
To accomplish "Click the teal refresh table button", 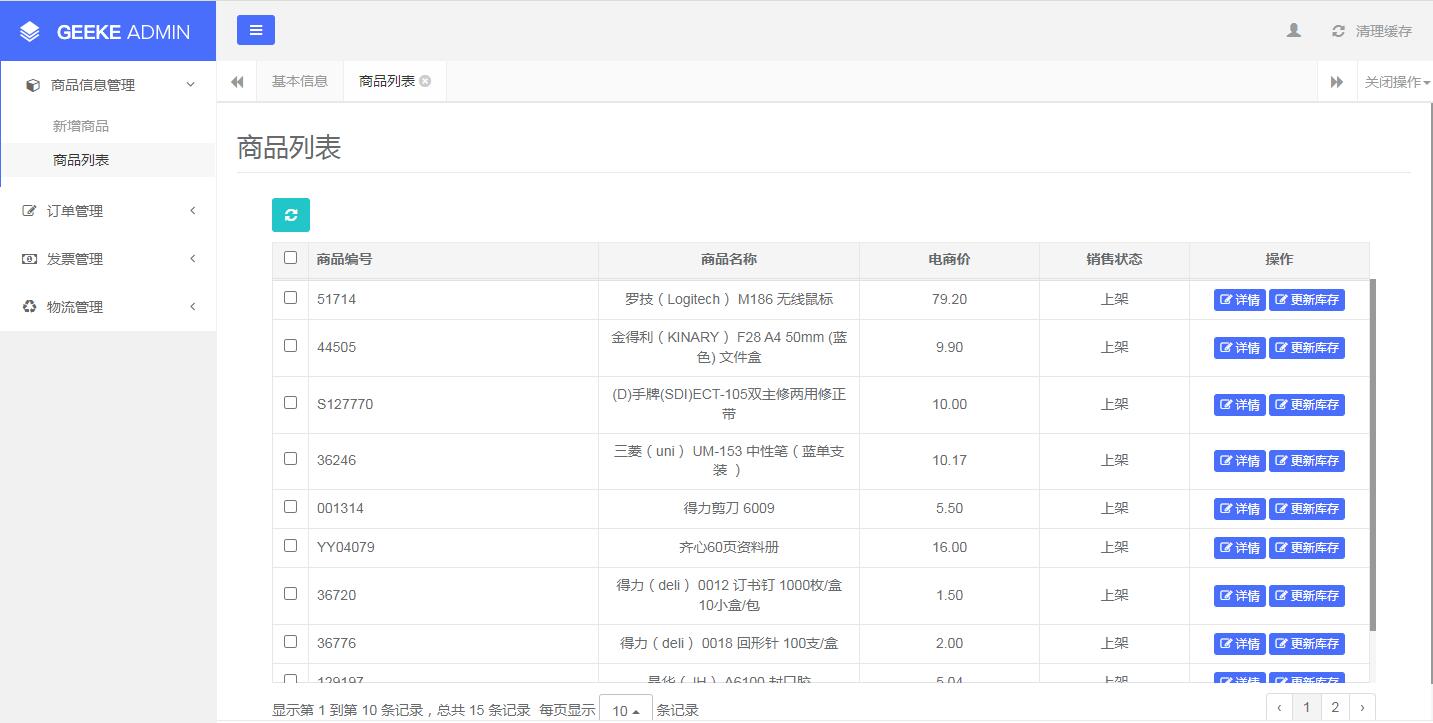I will coord(291,215).
